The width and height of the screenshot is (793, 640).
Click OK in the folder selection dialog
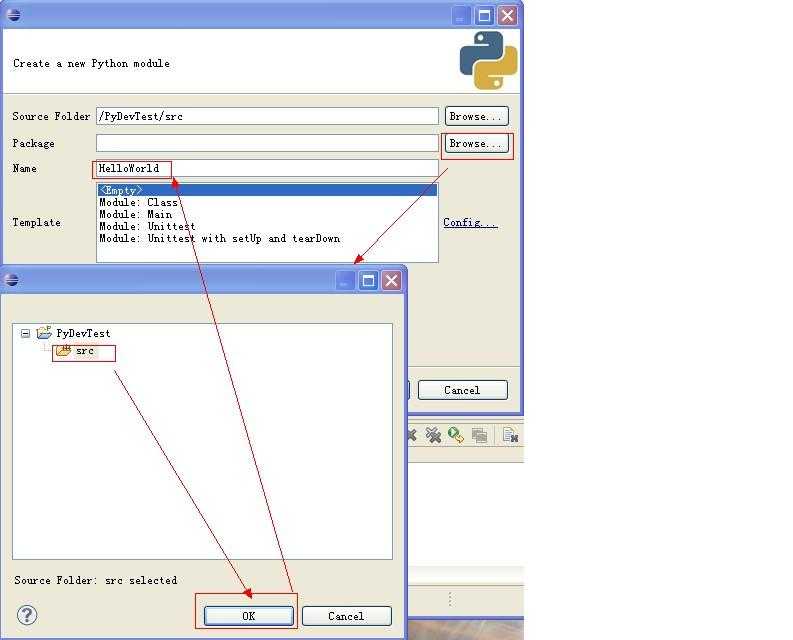click(x=248, y=616)
